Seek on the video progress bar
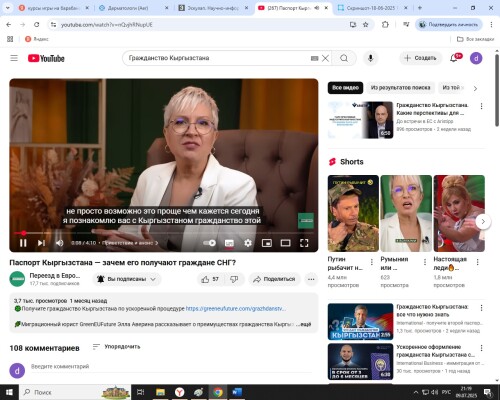 coord(164,233)
